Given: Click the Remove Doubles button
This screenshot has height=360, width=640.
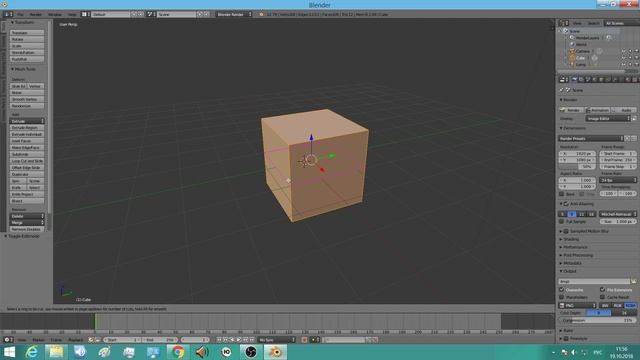Looking at the screenshot, I should coord(27,229).
